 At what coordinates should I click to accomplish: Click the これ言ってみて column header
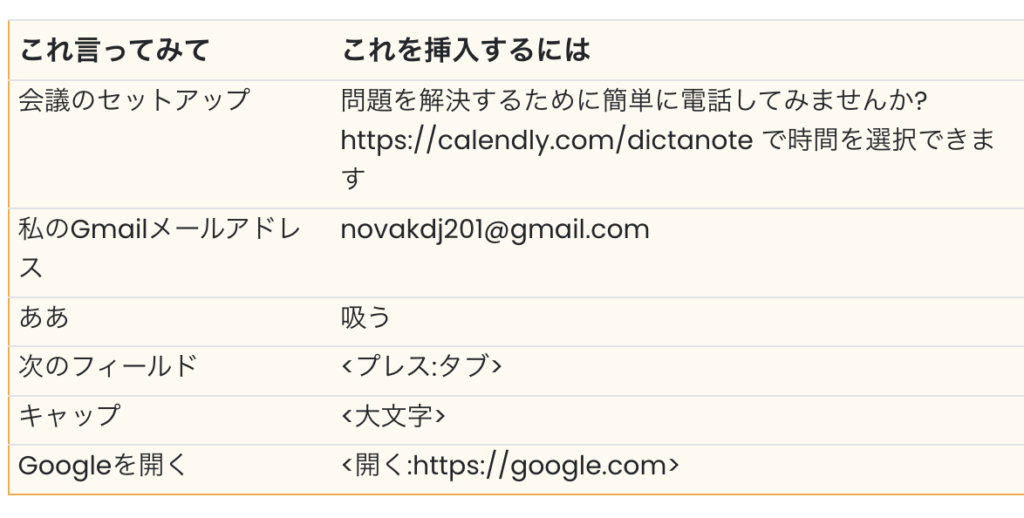(114, 50)
